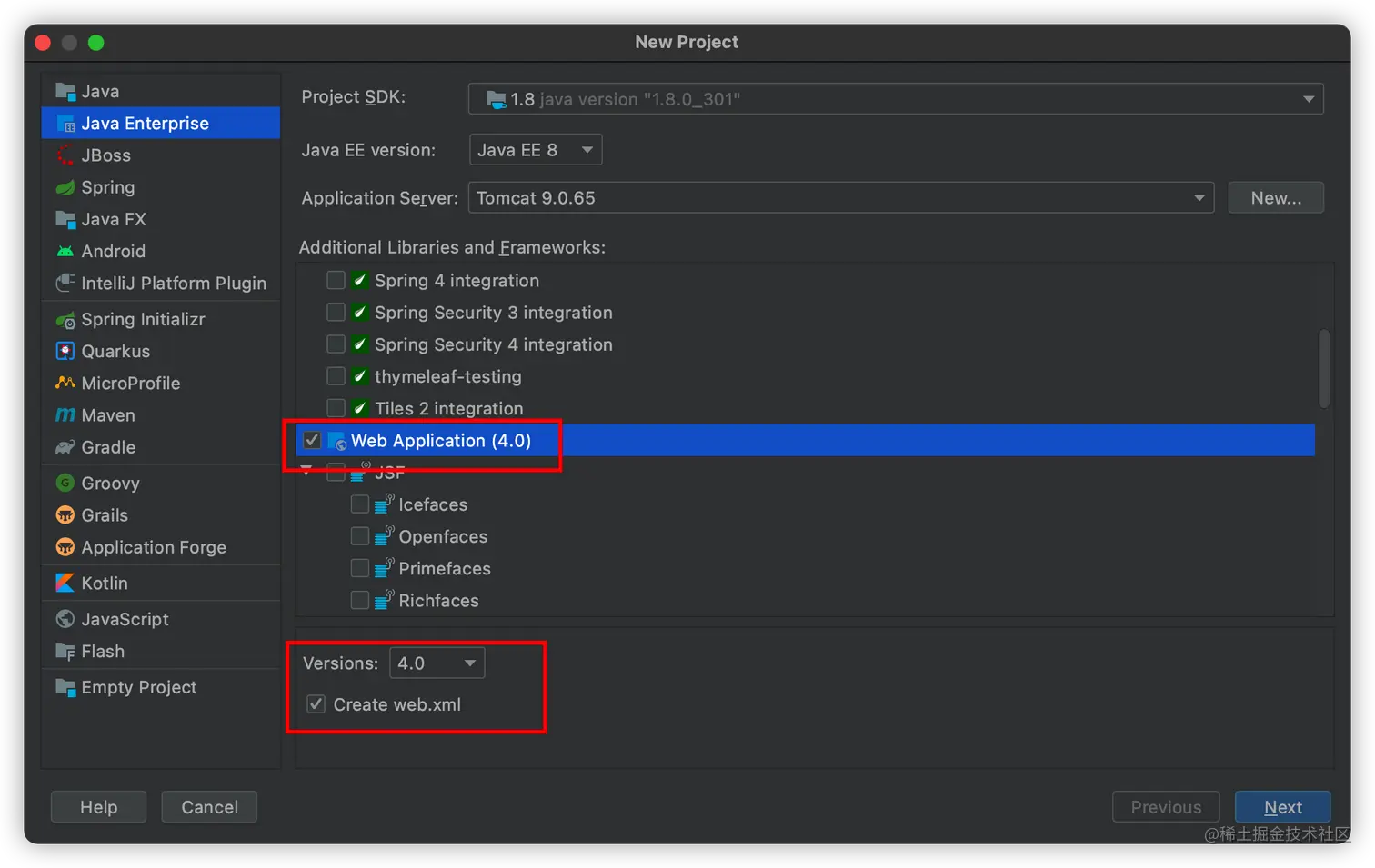
Task: Click the Previous button
Action: click(1166, 807)
